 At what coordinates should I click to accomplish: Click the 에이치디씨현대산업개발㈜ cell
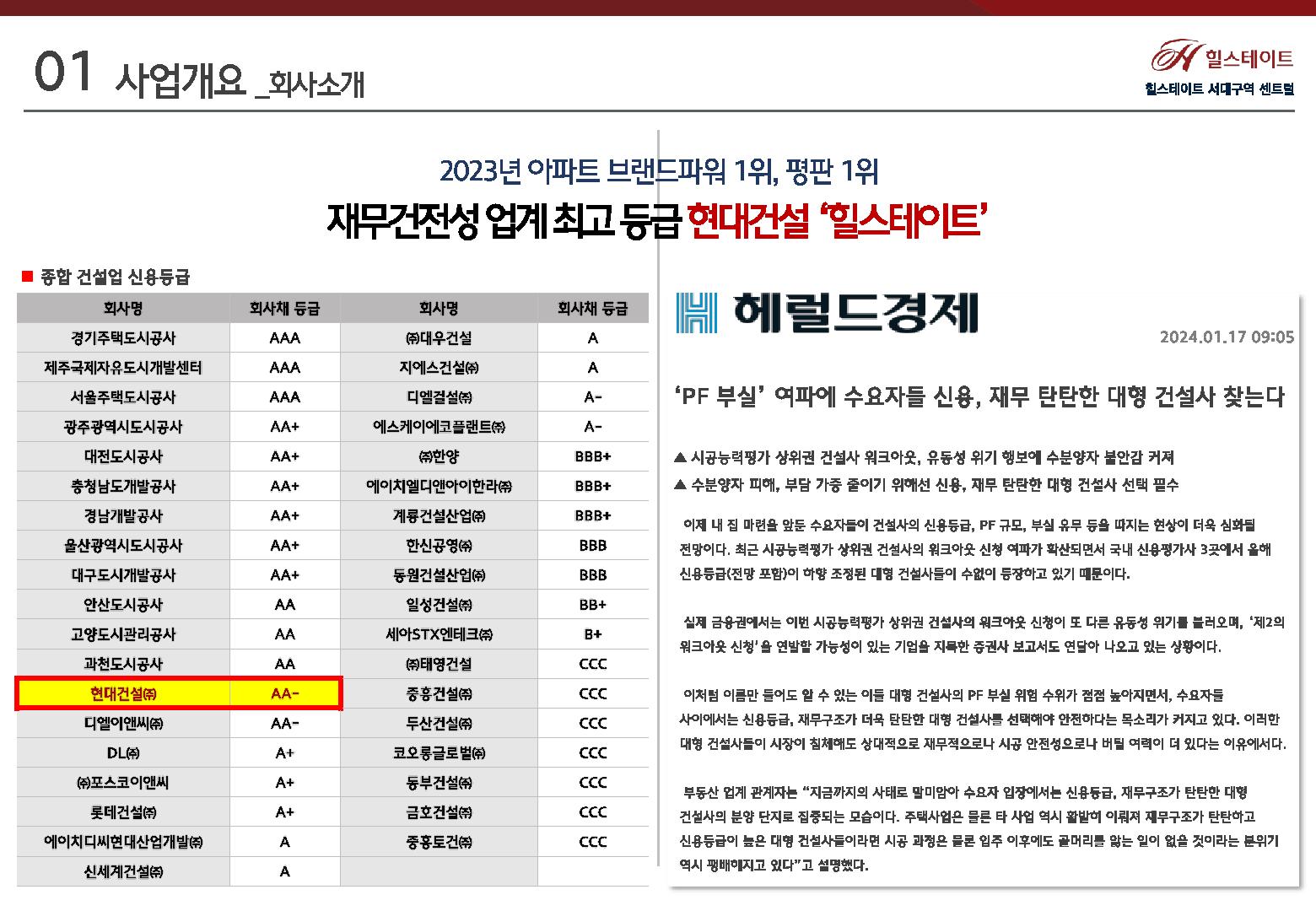(x=123, y=842)
